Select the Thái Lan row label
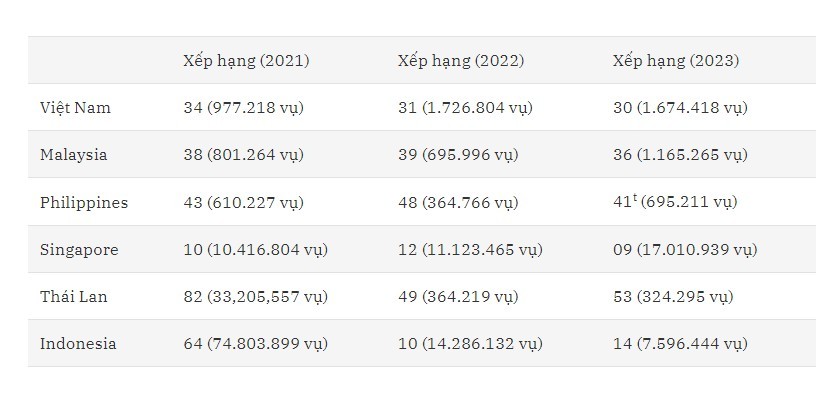The image size is (838, 400). tap(73, 297)
